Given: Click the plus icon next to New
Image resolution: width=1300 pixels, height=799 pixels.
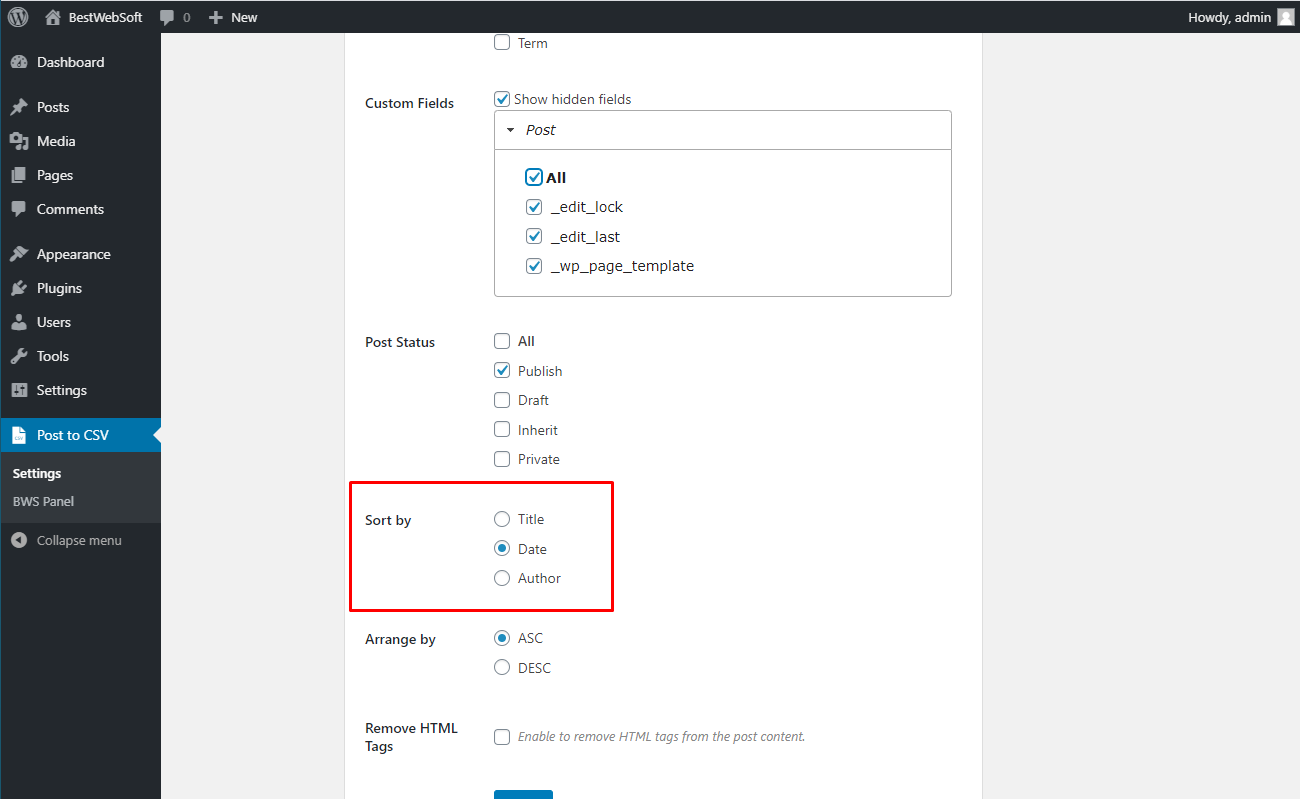Looking at the screenshot, I should [215, 17].
